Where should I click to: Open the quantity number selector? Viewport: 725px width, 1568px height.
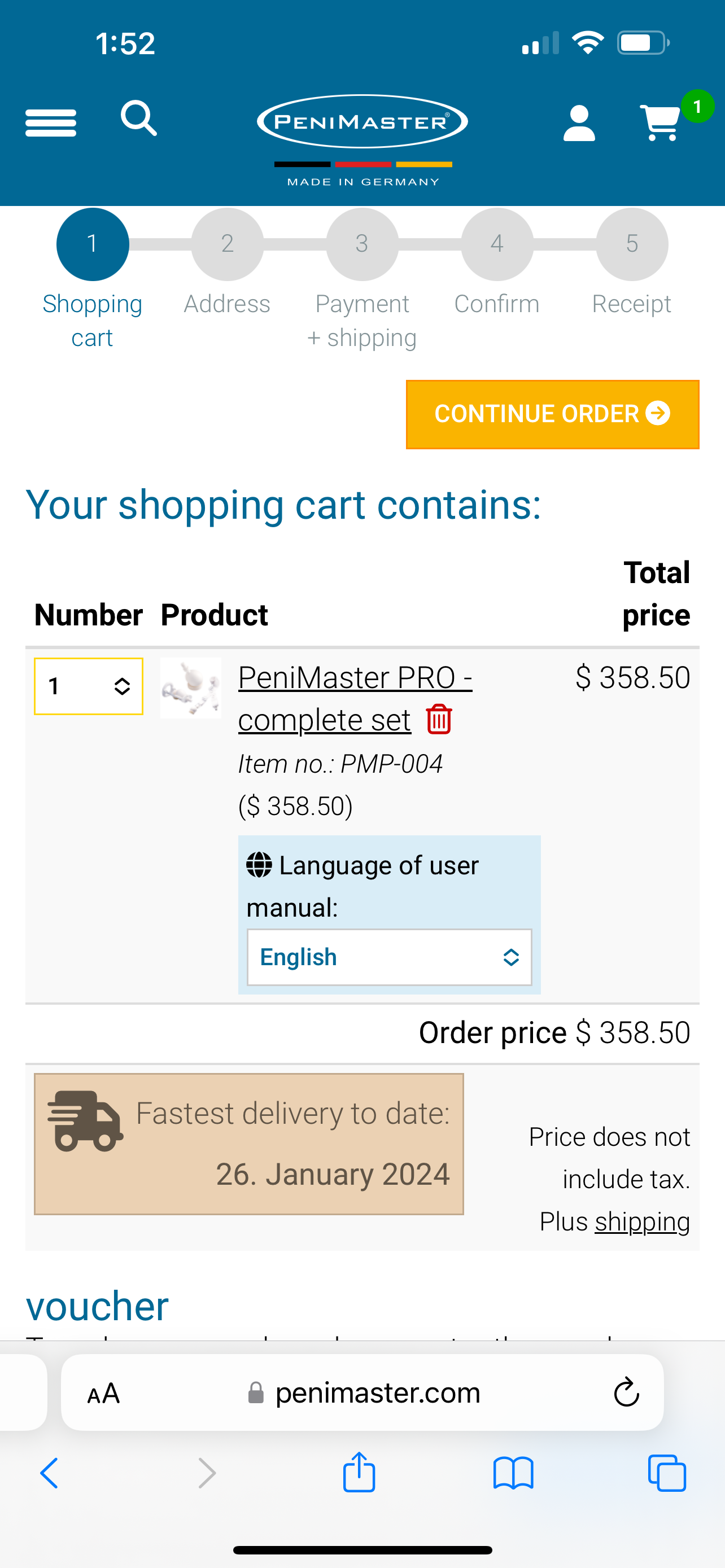point(89,686)
